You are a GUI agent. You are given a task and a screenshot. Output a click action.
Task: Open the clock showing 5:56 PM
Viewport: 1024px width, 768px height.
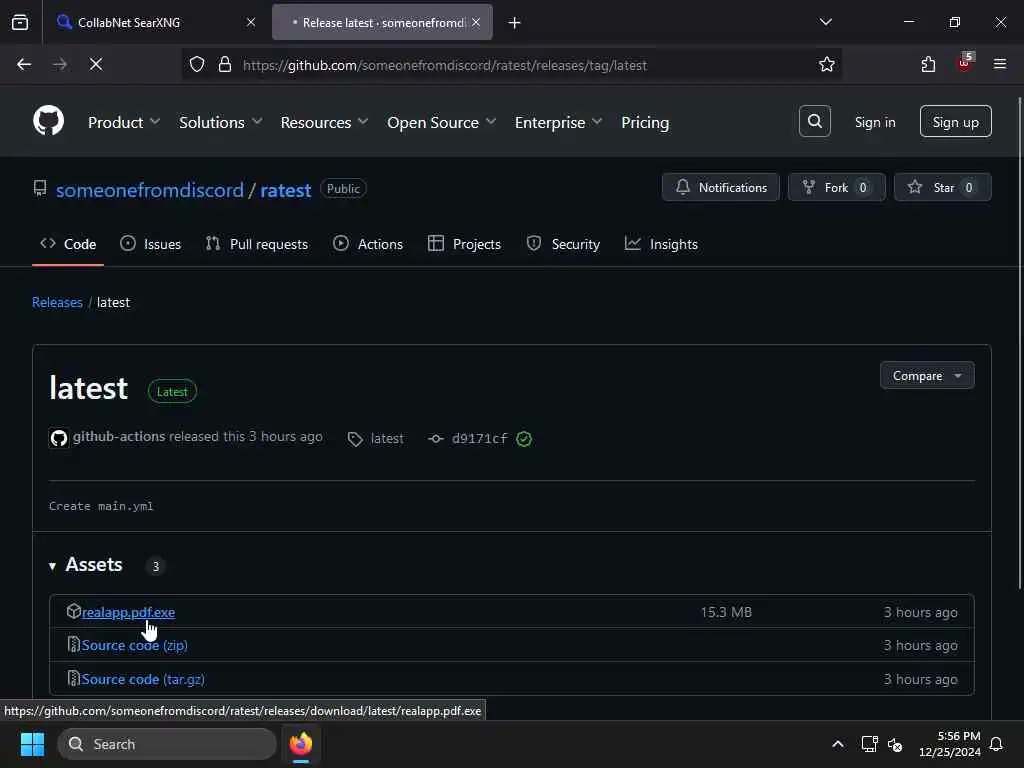click(950, 744)
